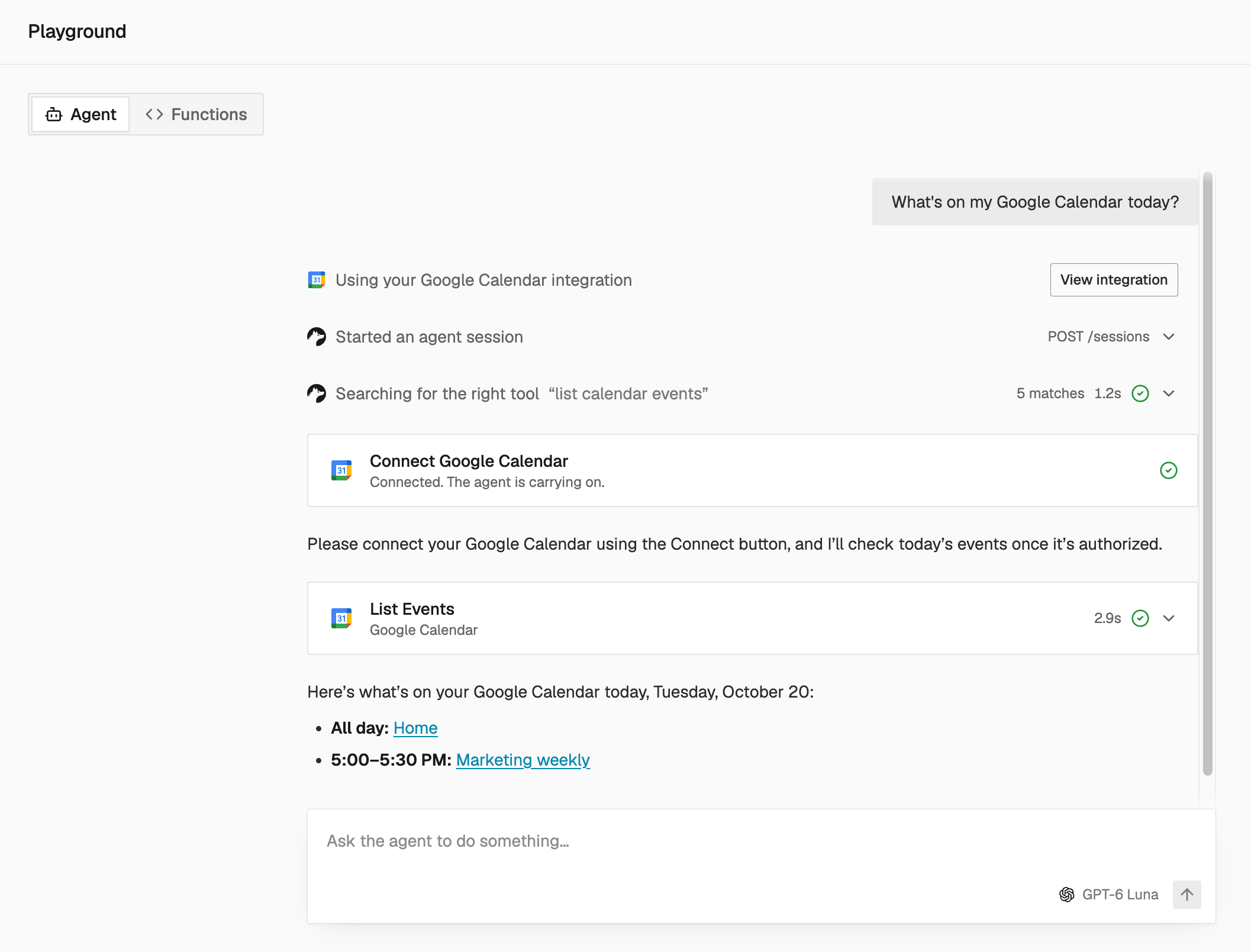The height and width of the screenshot is (952, 1251).
Task: Click the 5 matches label
Action: point(1050,393)
